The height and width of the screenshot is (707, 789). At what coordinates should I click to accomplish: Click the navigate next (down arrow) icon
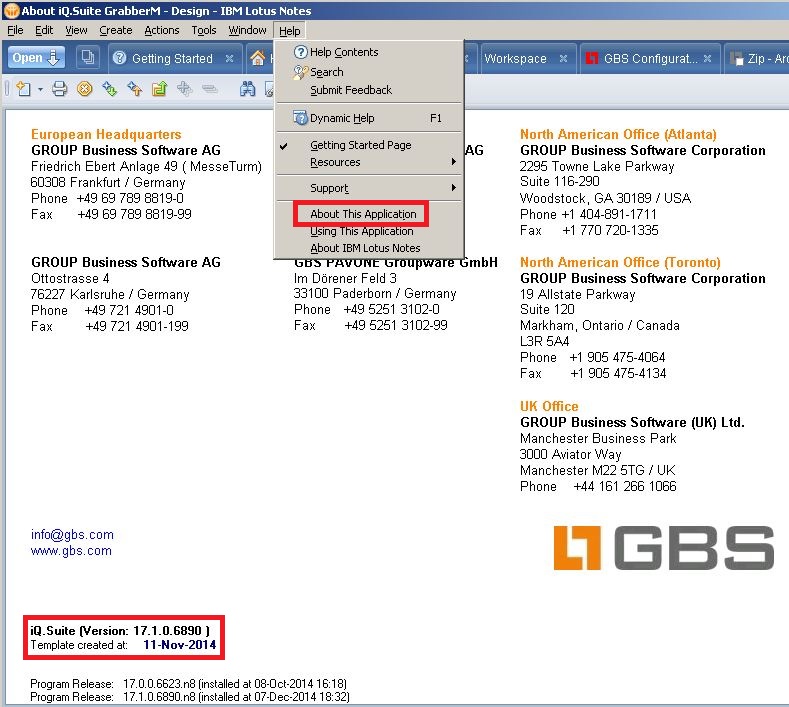[x=110, y=89]
